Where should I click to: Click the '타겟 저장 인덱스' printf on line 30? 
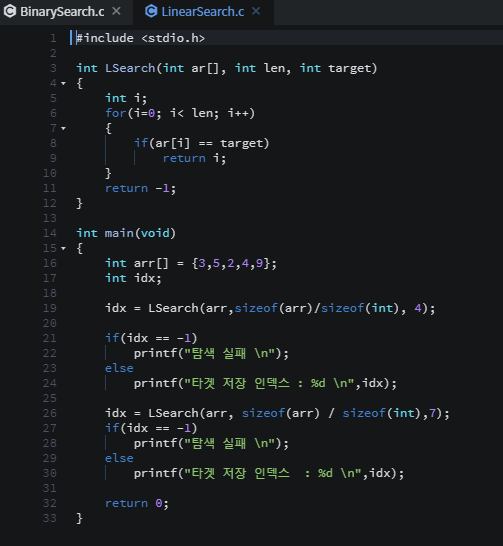click(269, 473)
